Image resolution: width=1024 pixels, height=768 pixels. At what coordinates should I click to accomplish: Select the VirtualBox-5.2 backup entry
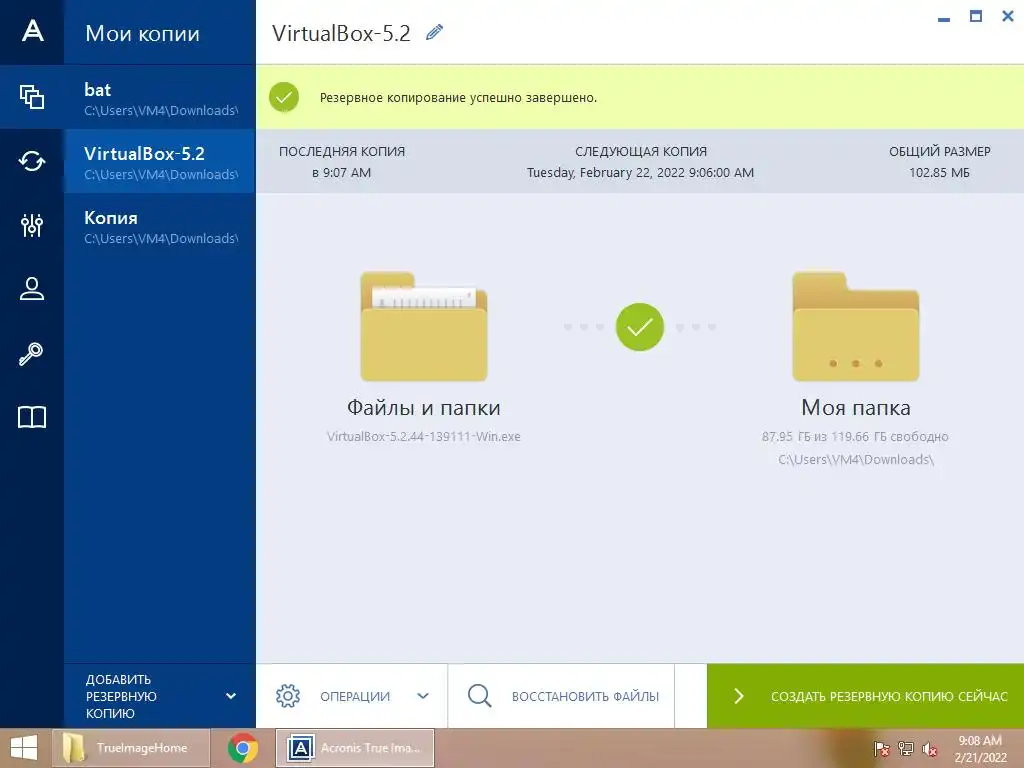point(160,161)
